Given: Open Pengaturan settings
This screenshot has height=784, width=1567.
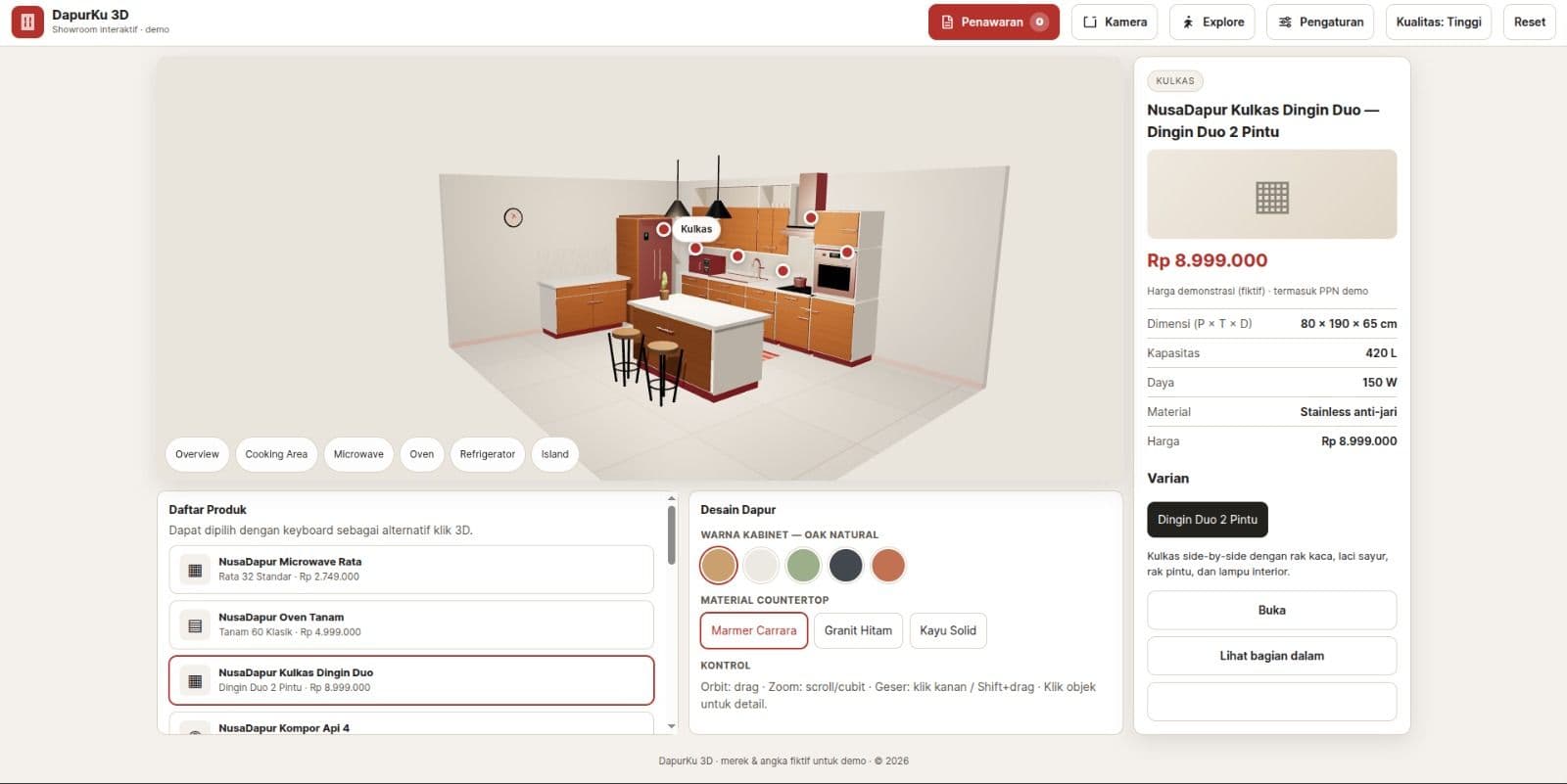Looking at the screenshot, I should [1320, 22].
